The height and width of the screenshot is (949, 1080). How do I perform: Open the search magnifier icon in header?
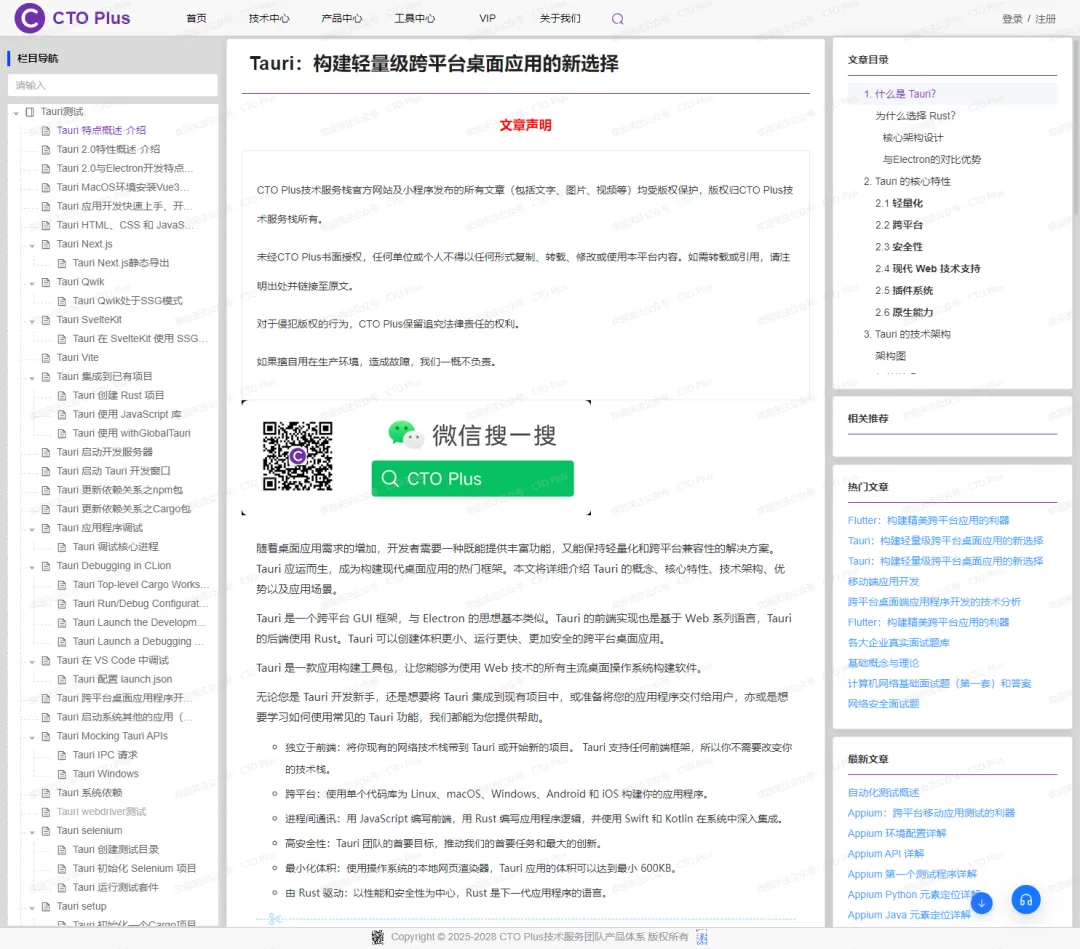(x=618, y=19)
